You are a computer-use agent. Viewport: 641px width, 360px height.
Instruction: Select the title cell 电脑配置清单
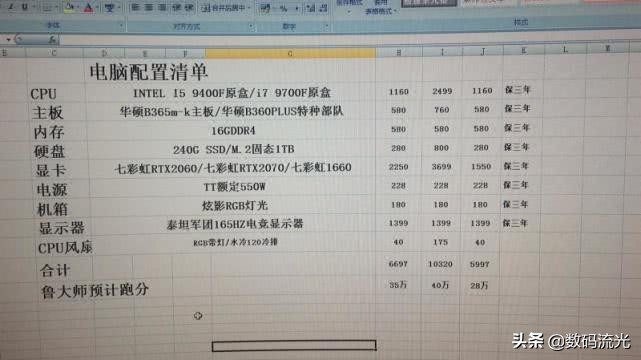[x=149, y=72]
